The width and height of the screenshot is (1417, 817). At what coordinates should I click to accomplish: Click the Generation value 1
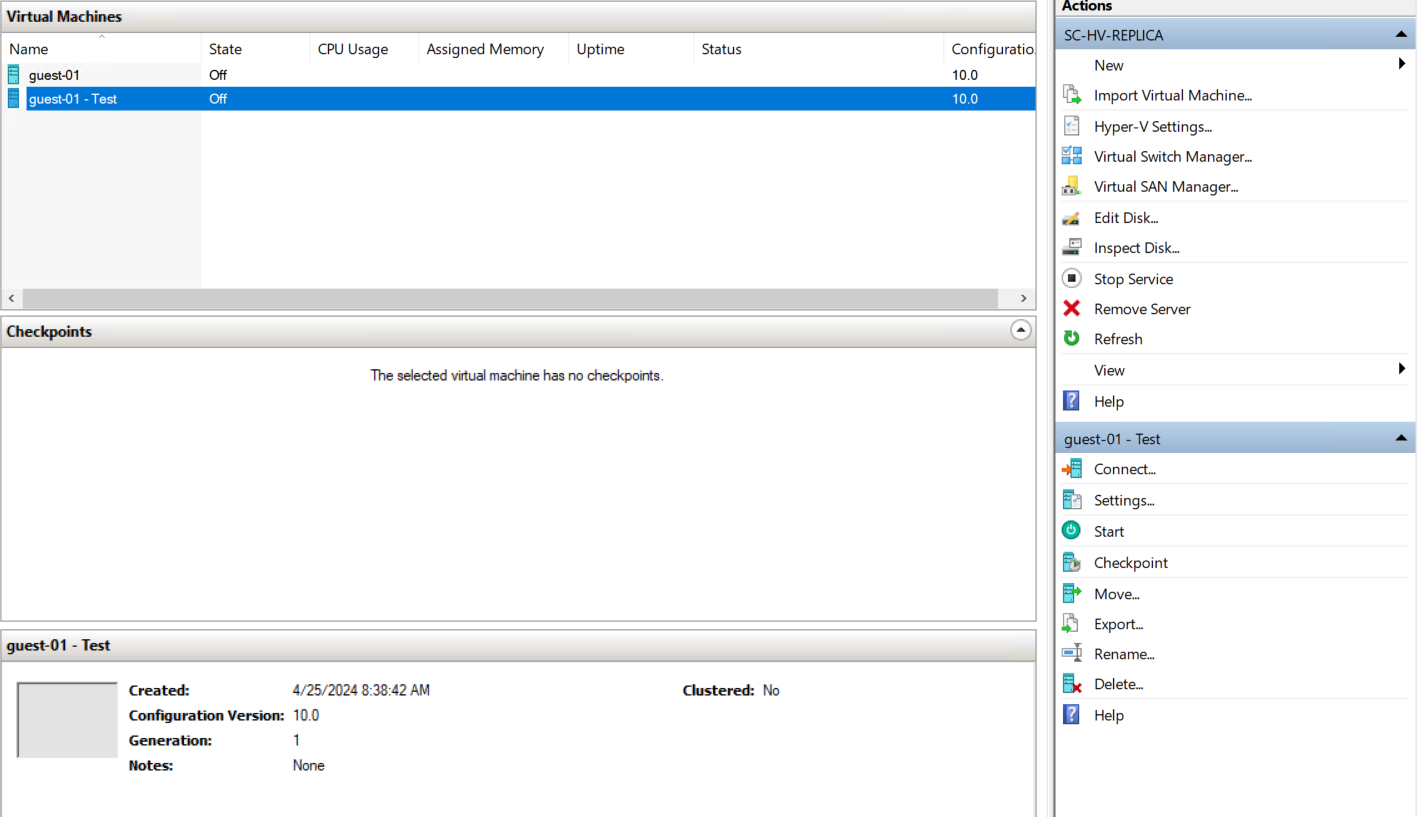296,740
